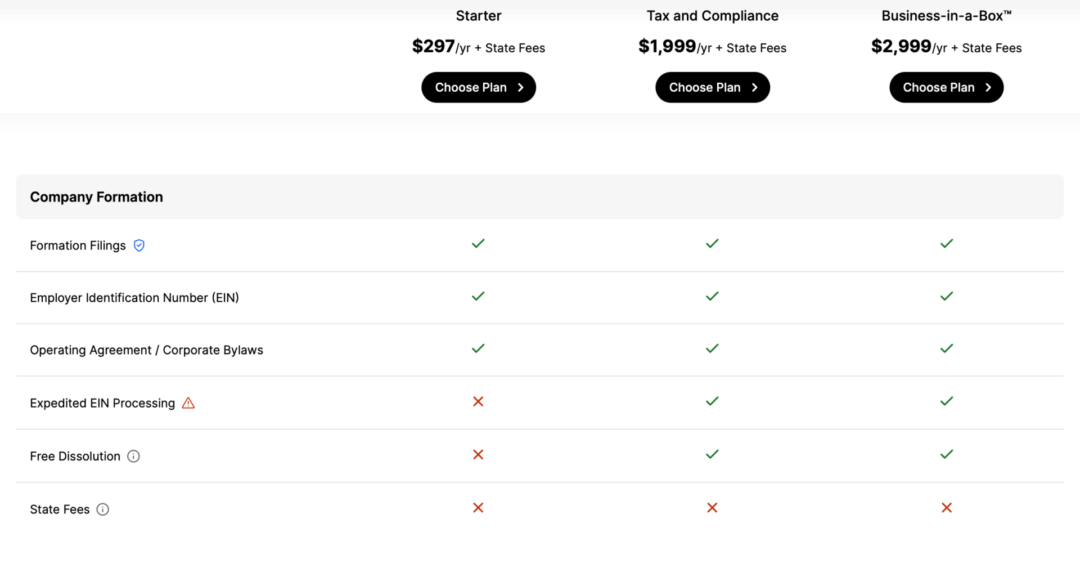Click the info icon next to State Fees
The width and height of the screenshot is (1080, 568).
[x=102, y=509]
